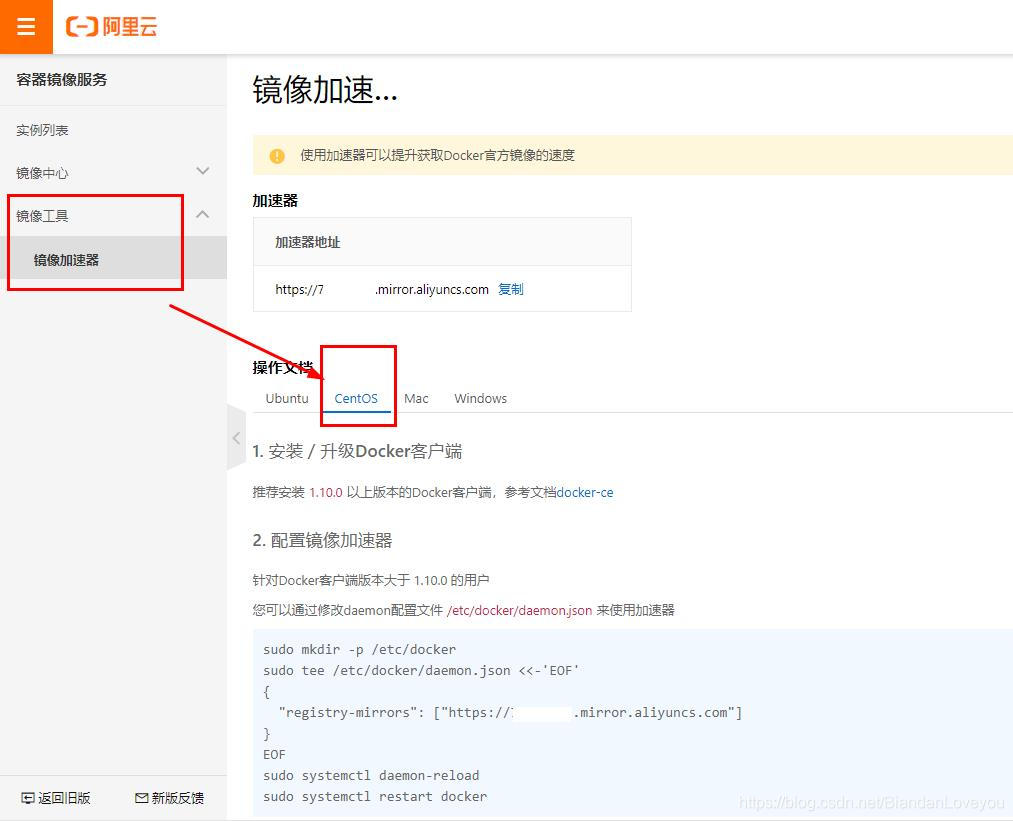Click the accelerator URL text
Viewport: 1013px width, 821px height.
coord(382,289)
